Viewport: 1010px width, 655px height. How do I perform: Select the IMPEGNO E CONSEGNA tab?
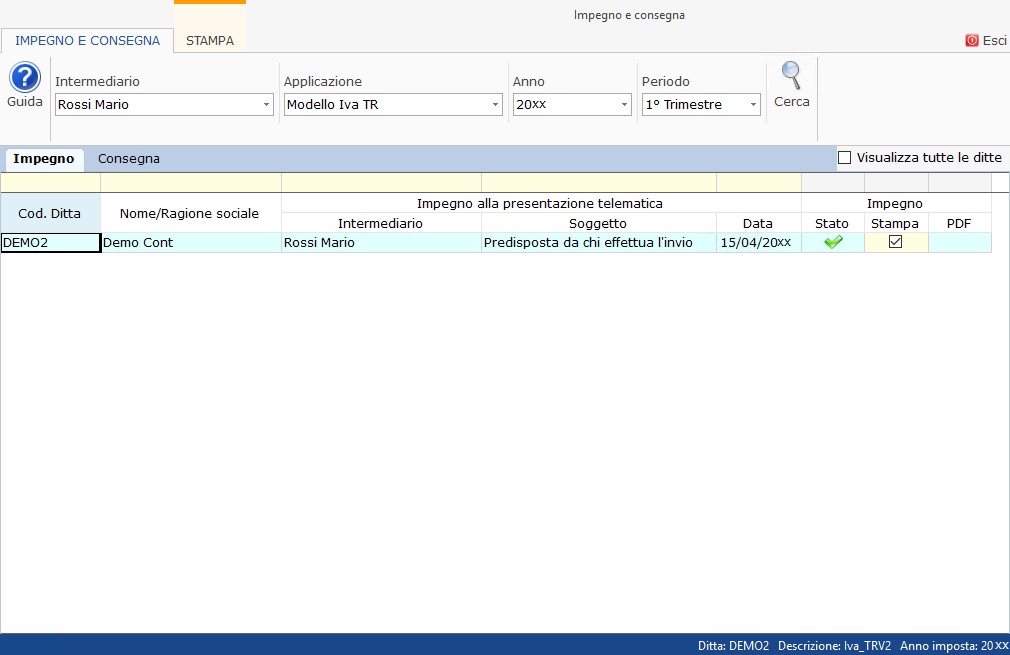pyautogui.click(x=87, y=41)
